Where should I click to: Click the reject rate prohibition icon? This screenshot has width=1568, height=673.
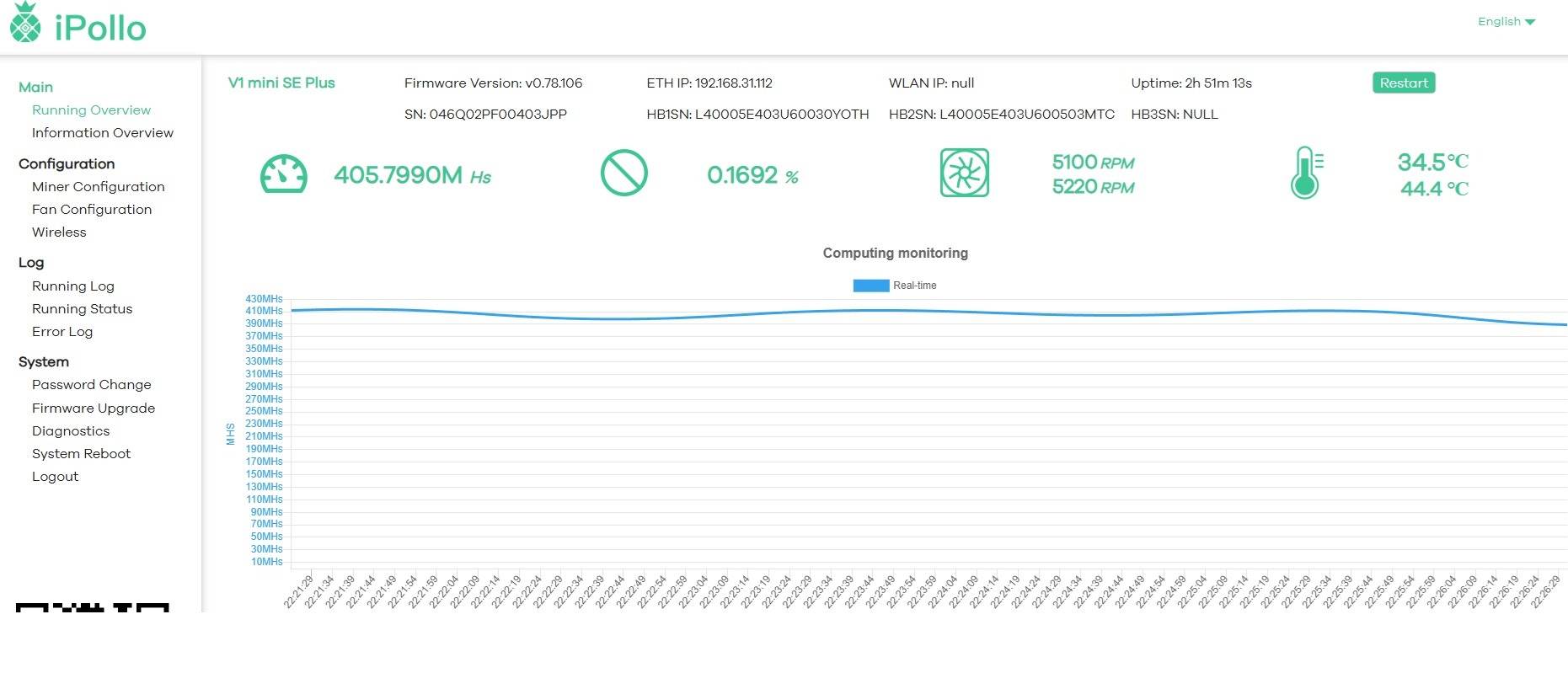coord(623,174)
